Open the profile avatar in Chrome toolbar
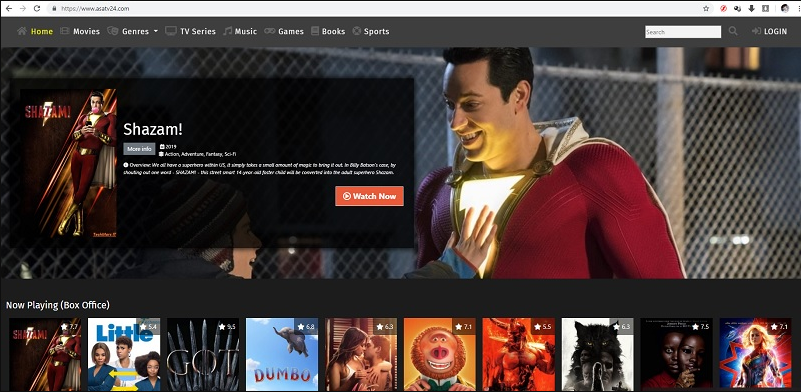 pyautogui.click(x=784, y=8)
